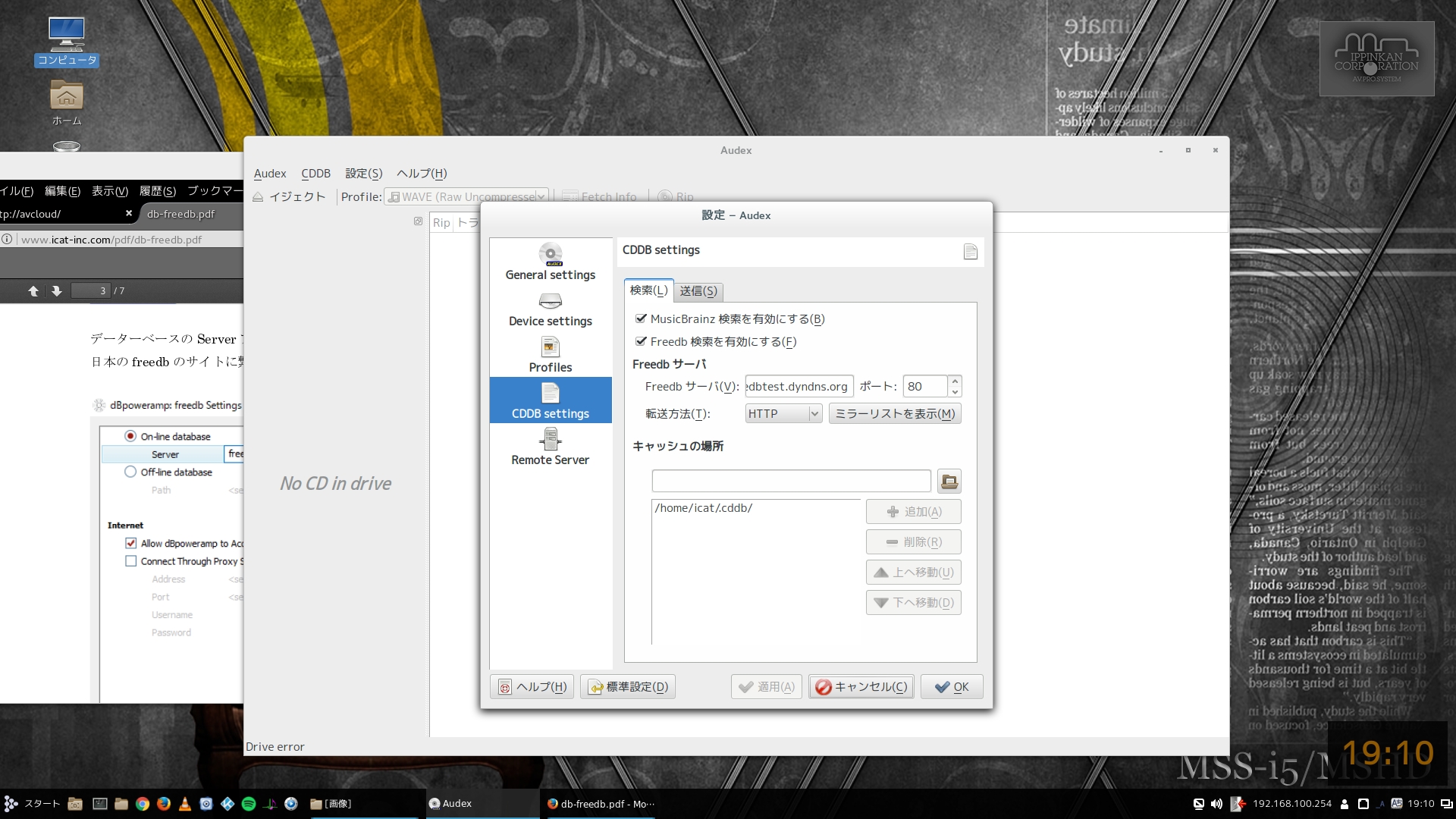Launch VLC media player from taskbar
1456x819 pixels.
(x=185, y=804)
